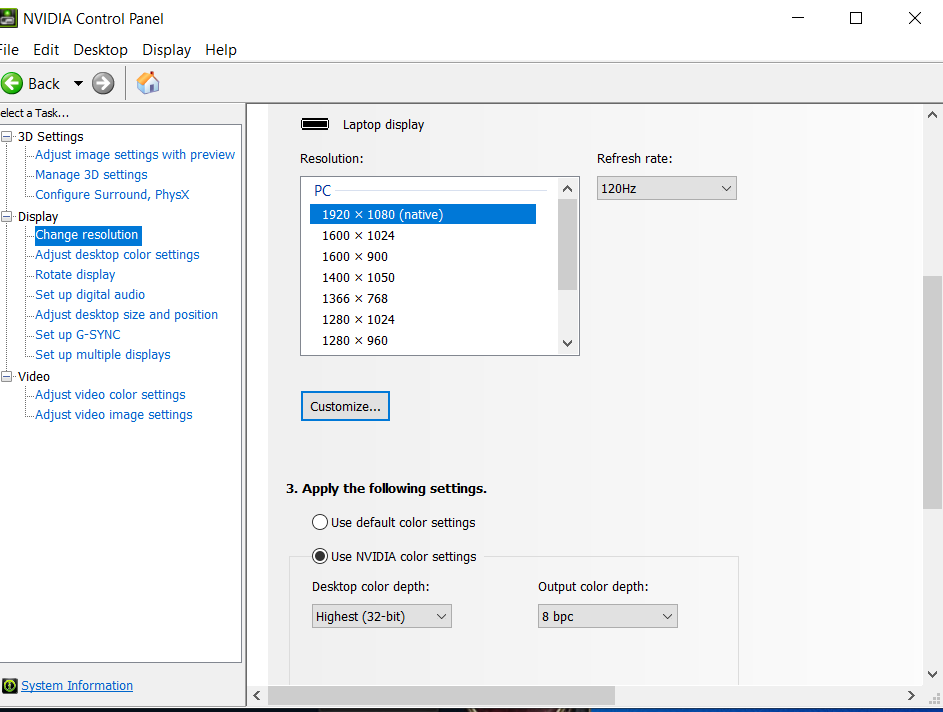
Task: Click the Home icon in toolbar
Action: tap(148, 83)
